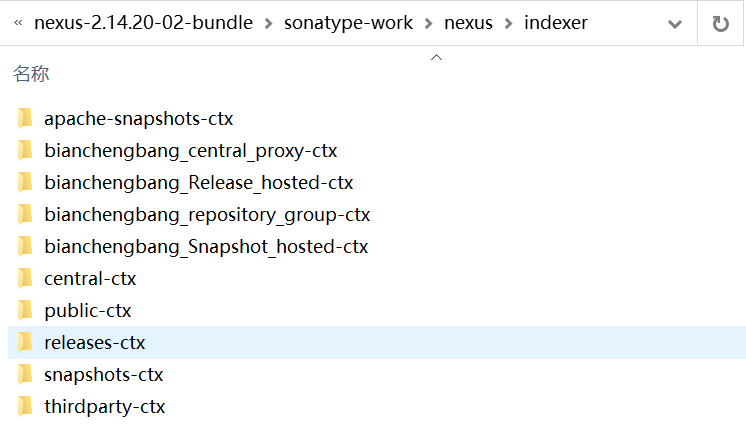746x427 pixels.
Task: Open chevron after nexus breadcrumb
Action: [x=508, y=23]
